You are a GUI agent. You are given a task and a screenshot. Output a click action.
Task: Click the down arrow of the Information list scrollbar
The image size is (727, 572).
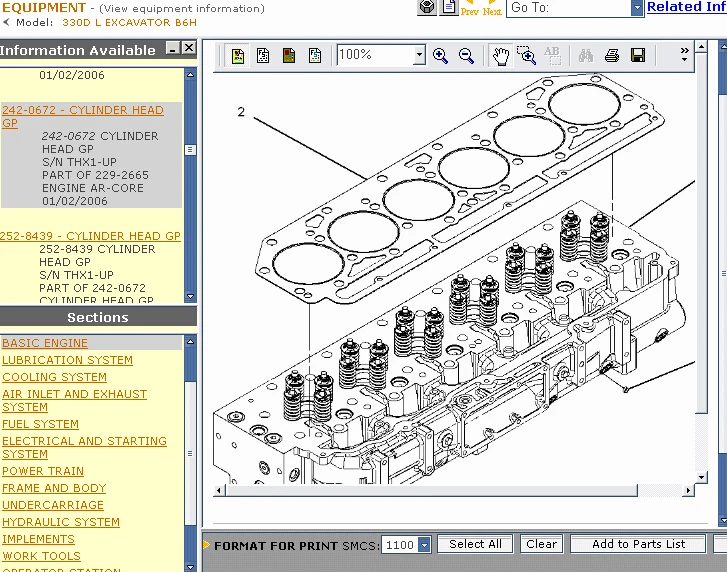click(x=190, y=296)
